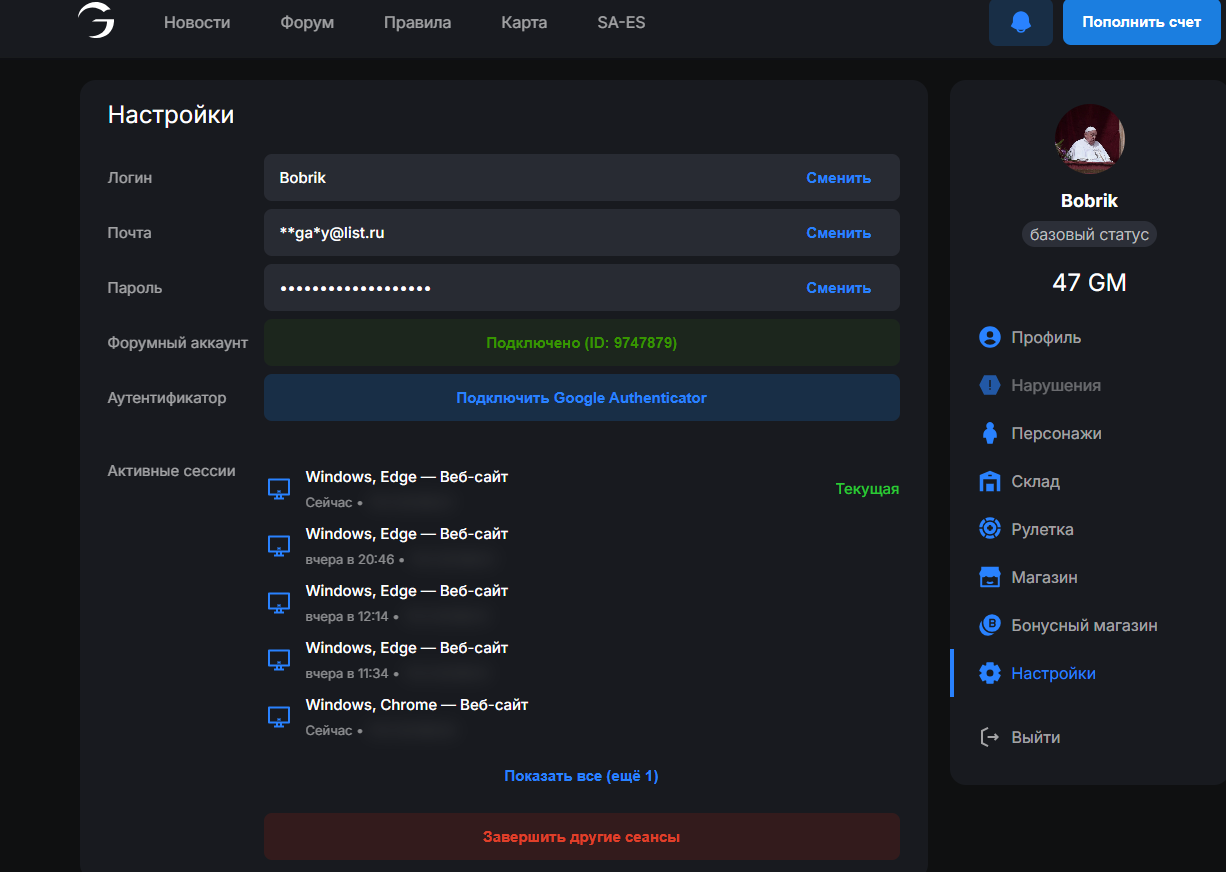The image size is (1226, 872).
Task: Open Characters via the person icon
Action: tap(989, 433)
